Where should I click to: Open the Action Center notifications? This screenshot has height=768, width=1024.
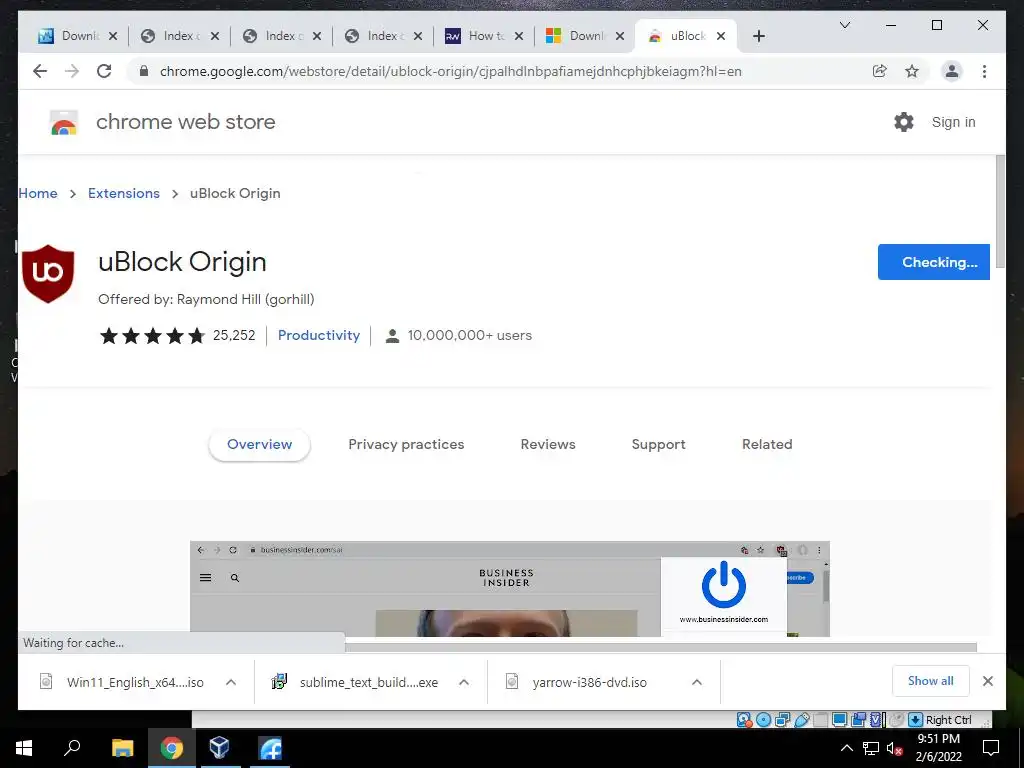click(x=991, y=748)
